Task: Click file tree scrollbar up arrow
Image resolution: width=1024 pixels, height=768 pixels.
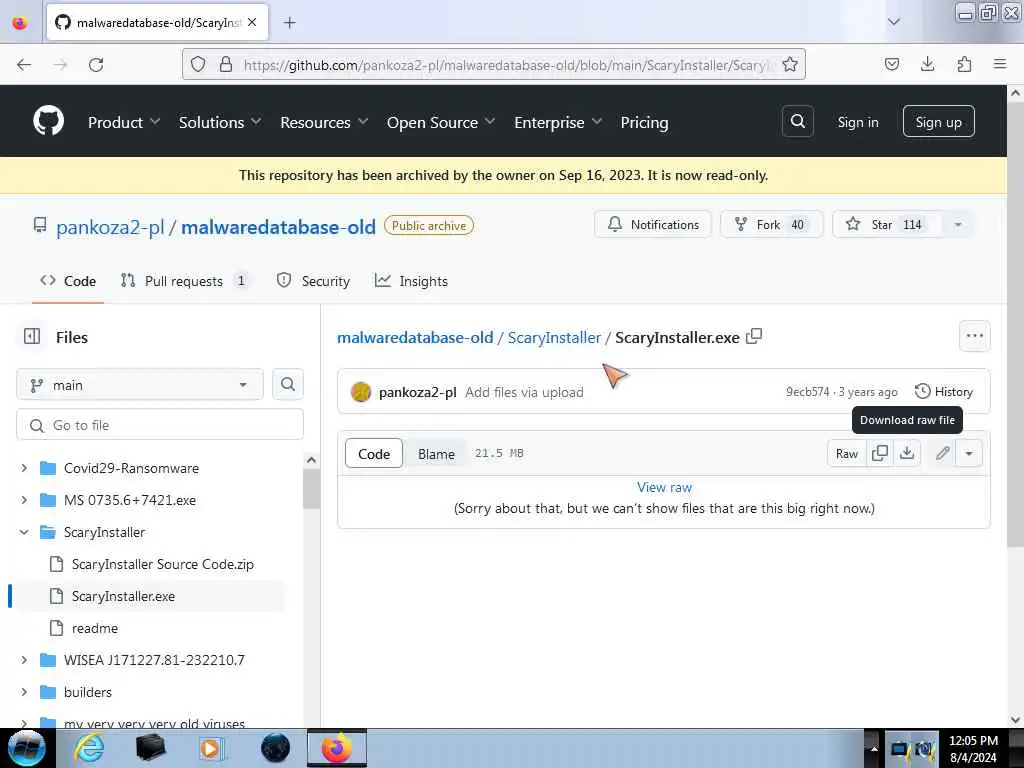Action: [312, 460]
